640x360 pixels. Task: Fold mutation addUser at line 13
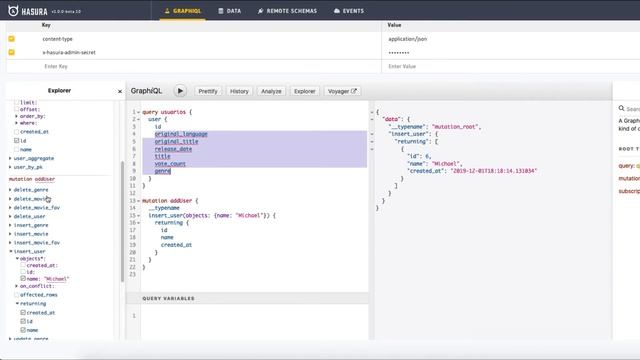pyautogui.click(x=138, y=201)
